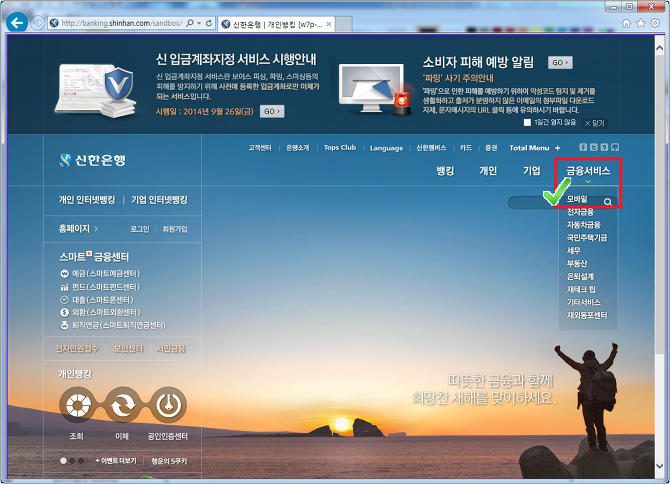Select 재테크 팁 in the submenu
The image size is (670, 484).
[581, 289]
